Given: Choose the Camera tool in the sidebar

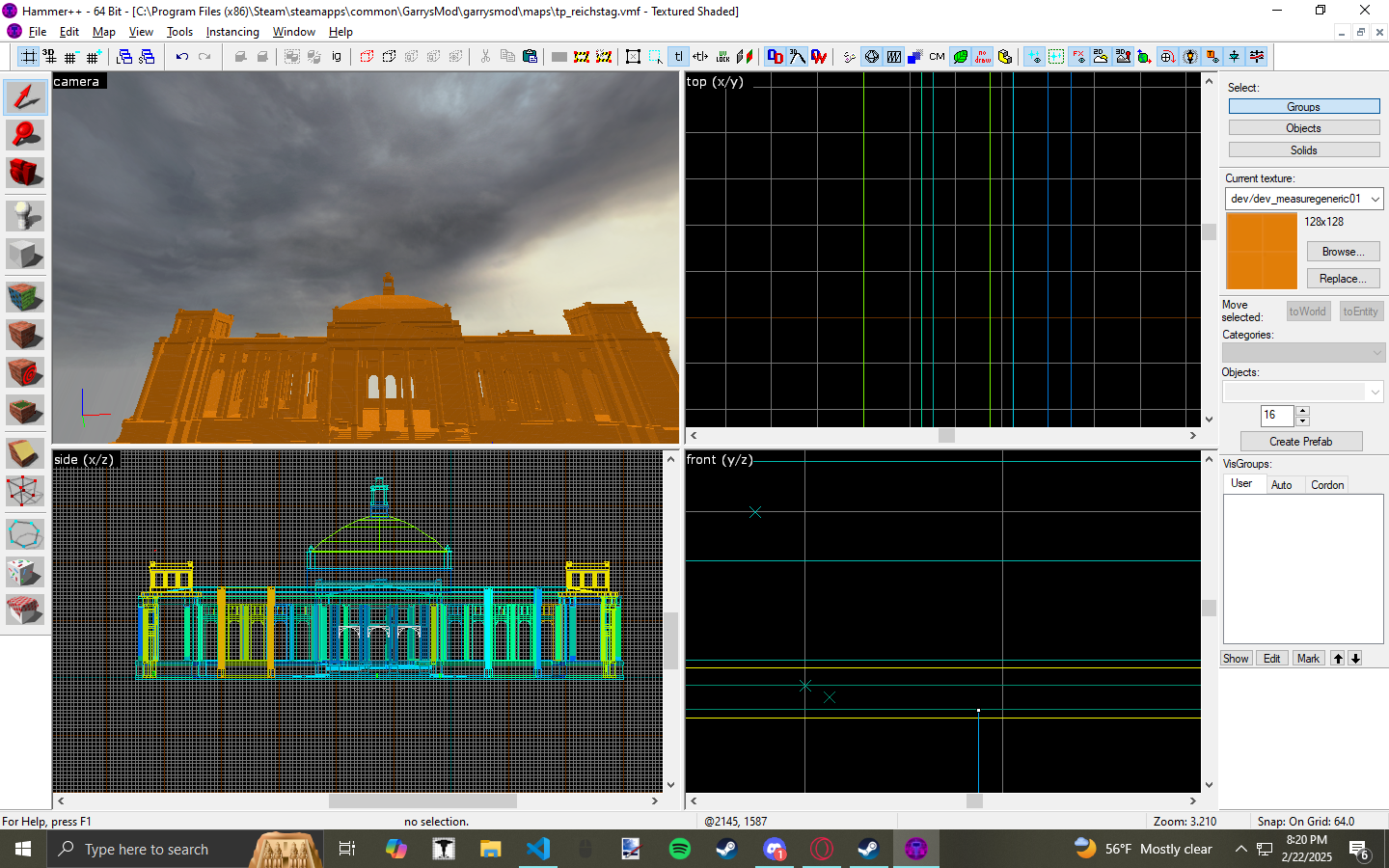Looking at the screenshot, I should [25, 174].
